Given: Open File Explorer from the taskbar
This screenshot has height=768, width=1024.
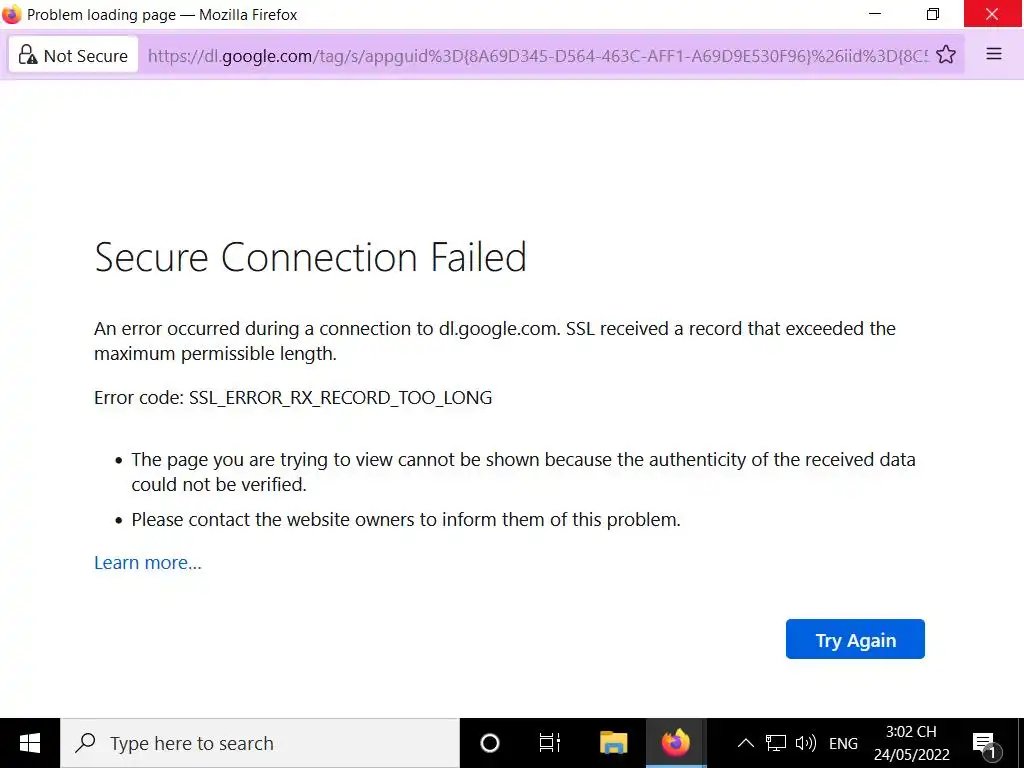Looking at the screenshot, I should [x=613, y=743].
